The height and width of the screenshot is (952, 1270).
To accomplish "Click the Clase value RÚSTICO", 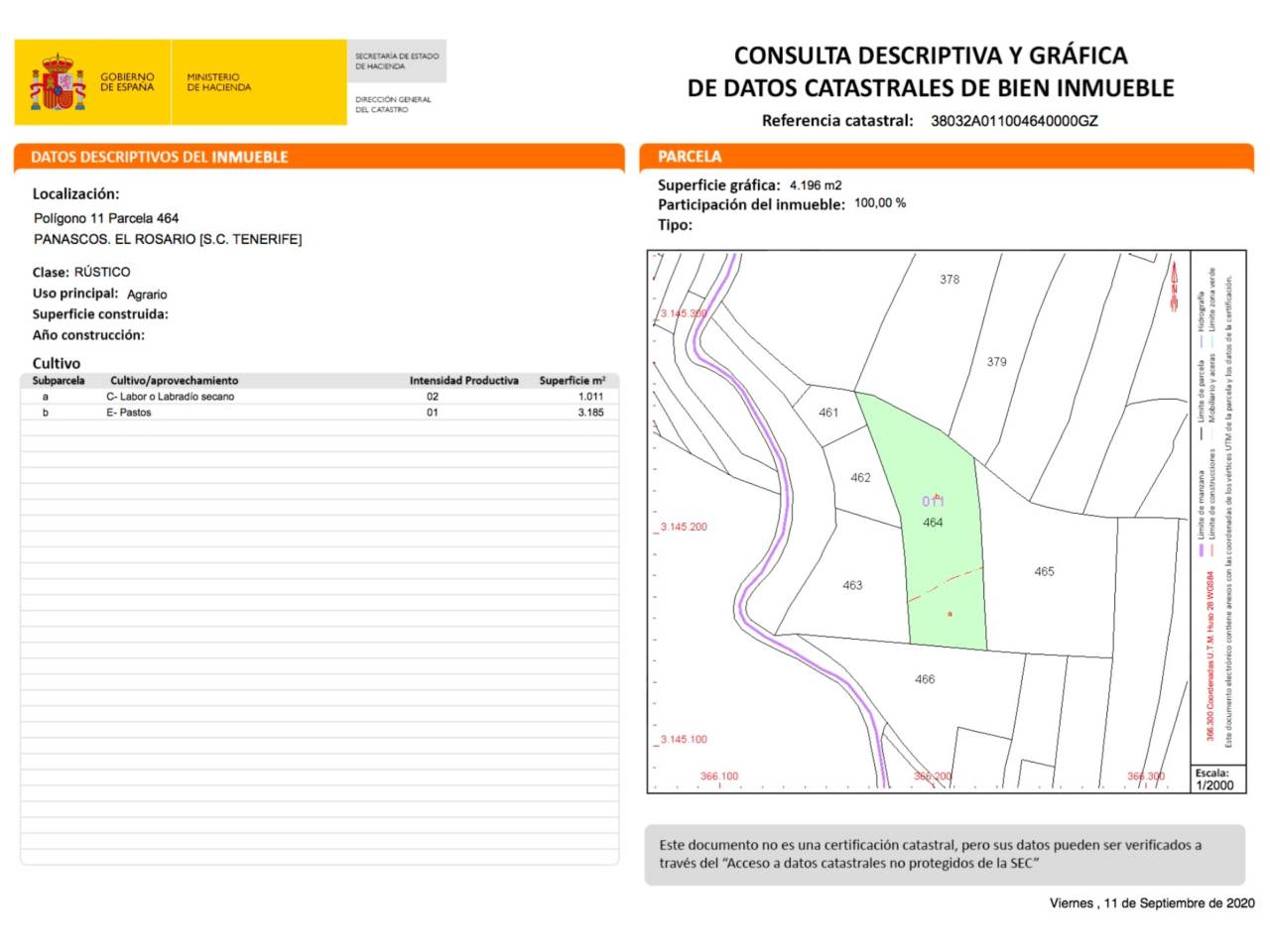I will point(102,272).
